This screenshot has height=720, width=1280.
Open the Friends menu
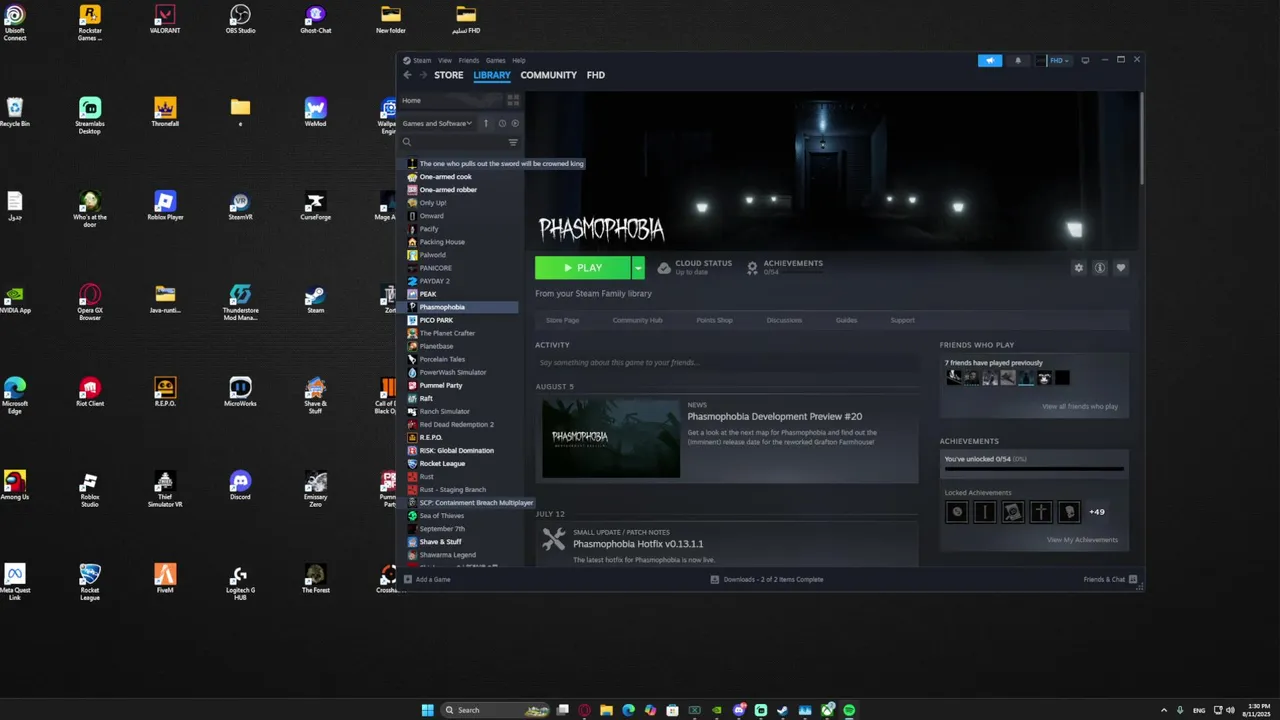[x=468, y=60]
